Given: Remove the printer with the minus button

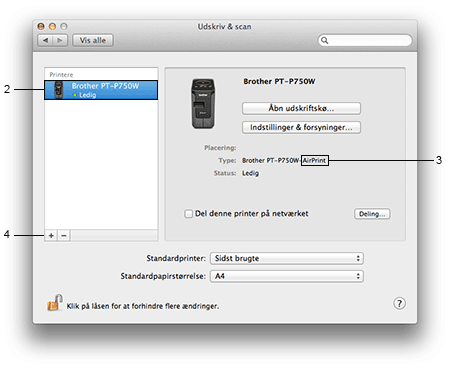Looking at the screenshot, I should pyautogui.click(x=64, y=236).
